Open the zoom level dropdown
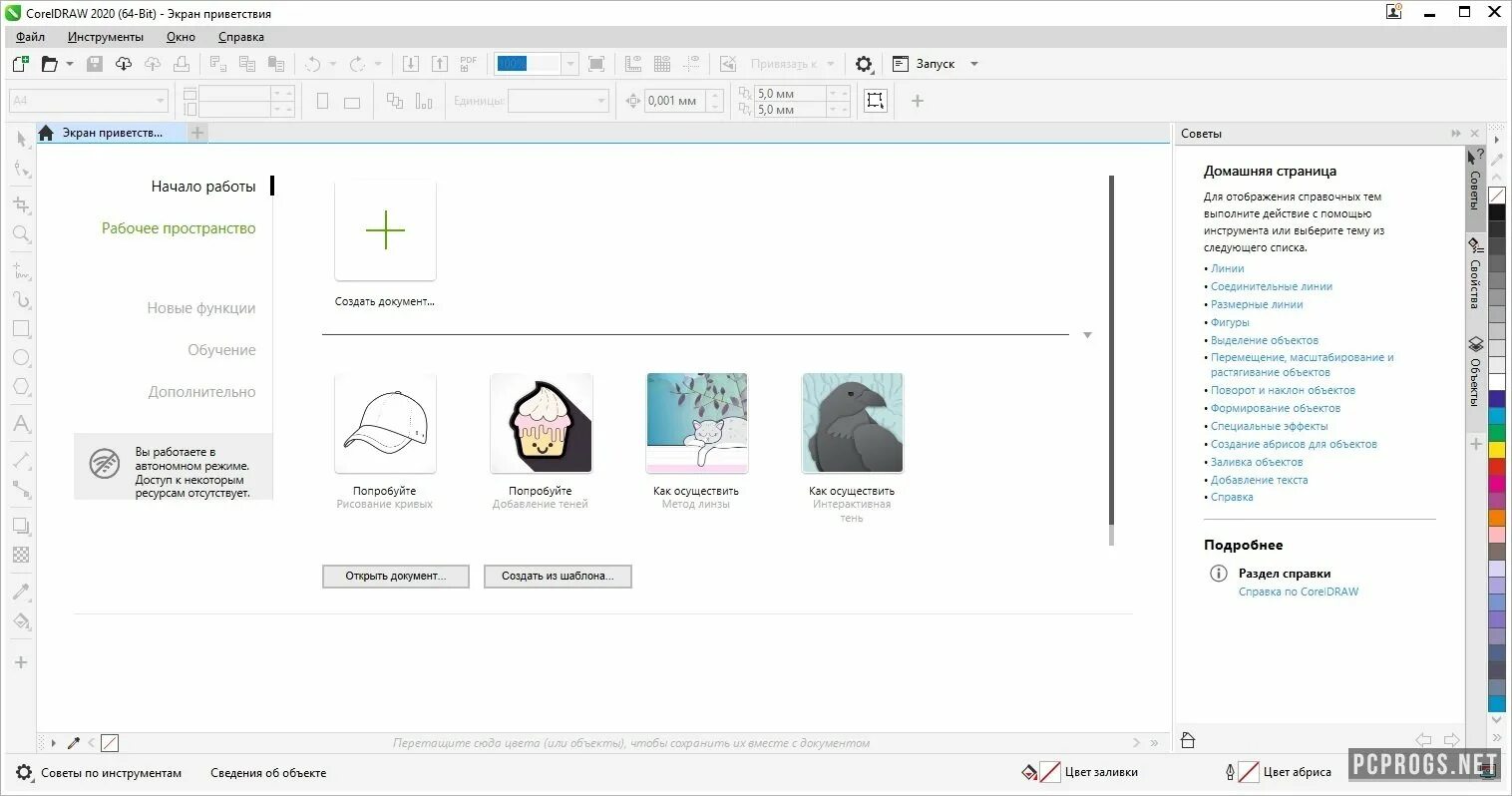Image resolution: width=1512 pixels, height=796 pixels. pos(570,64)
